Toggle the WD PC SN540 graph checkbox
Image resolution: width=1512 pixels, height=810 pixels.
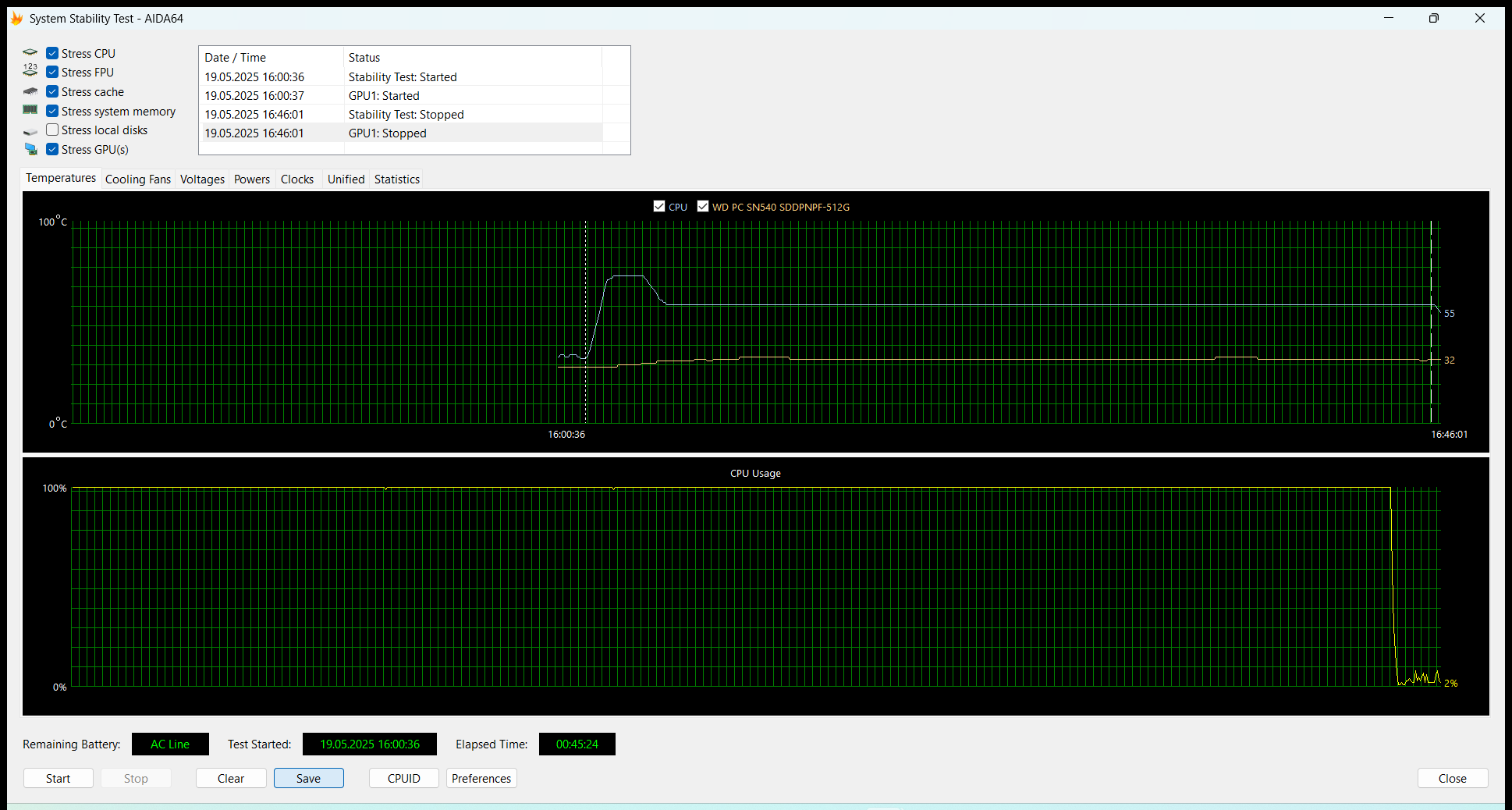point(703,207)
